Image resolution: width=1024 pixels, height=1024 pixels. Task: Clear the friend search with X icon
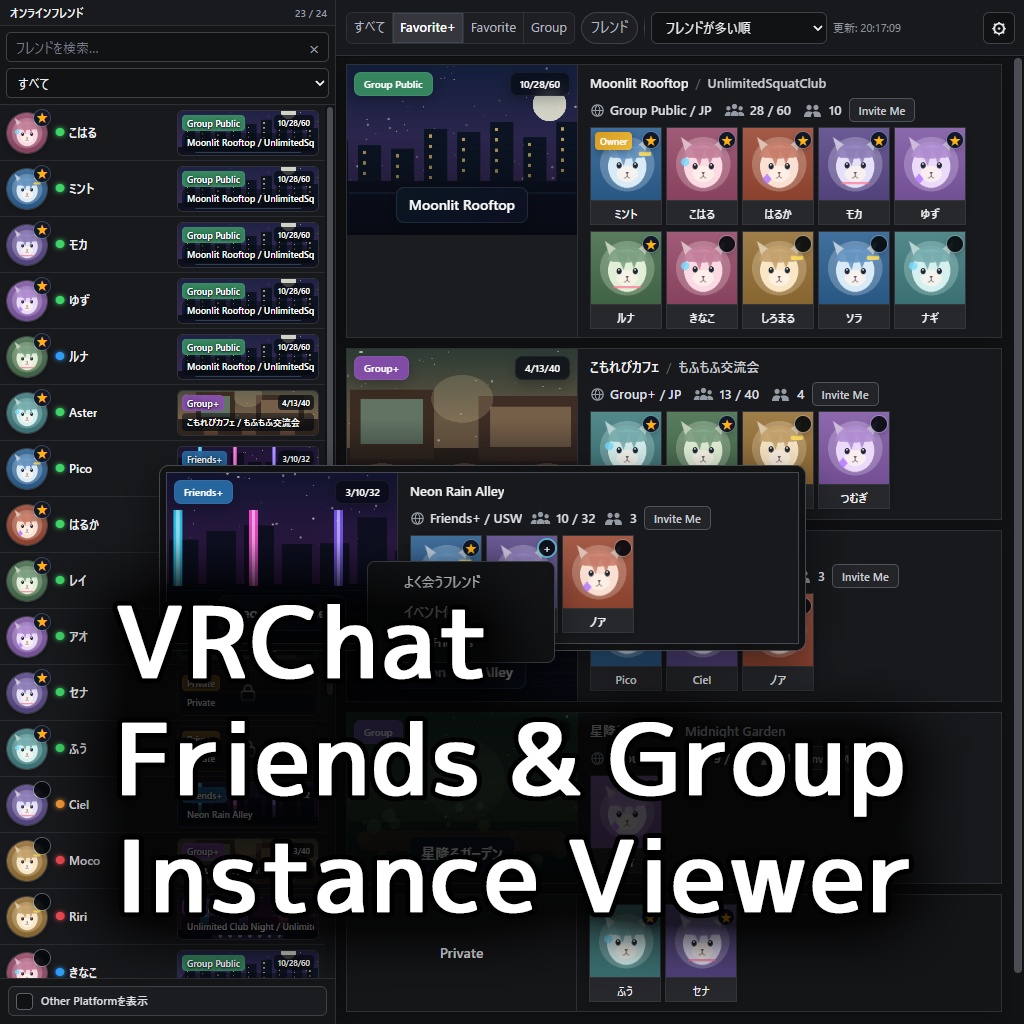click(x=314, y=49)
